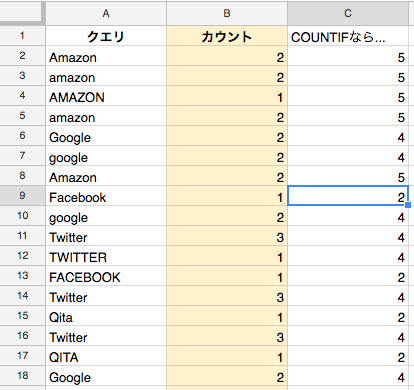The height and width of the screenshot is (390, 414).
Task: Select column A header
Action: 106,13
